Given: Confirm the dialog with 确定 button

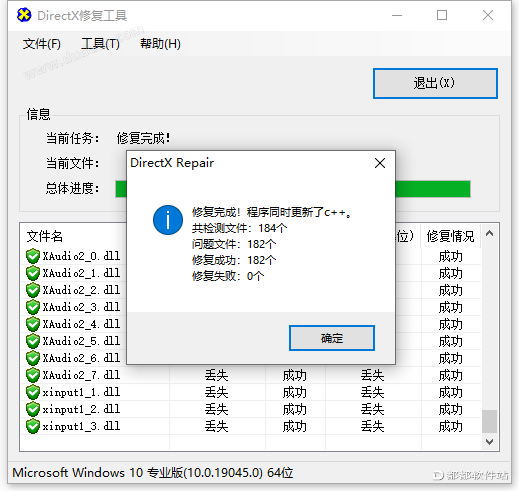Looking at the screenshot, I should (x=332, y=338).
